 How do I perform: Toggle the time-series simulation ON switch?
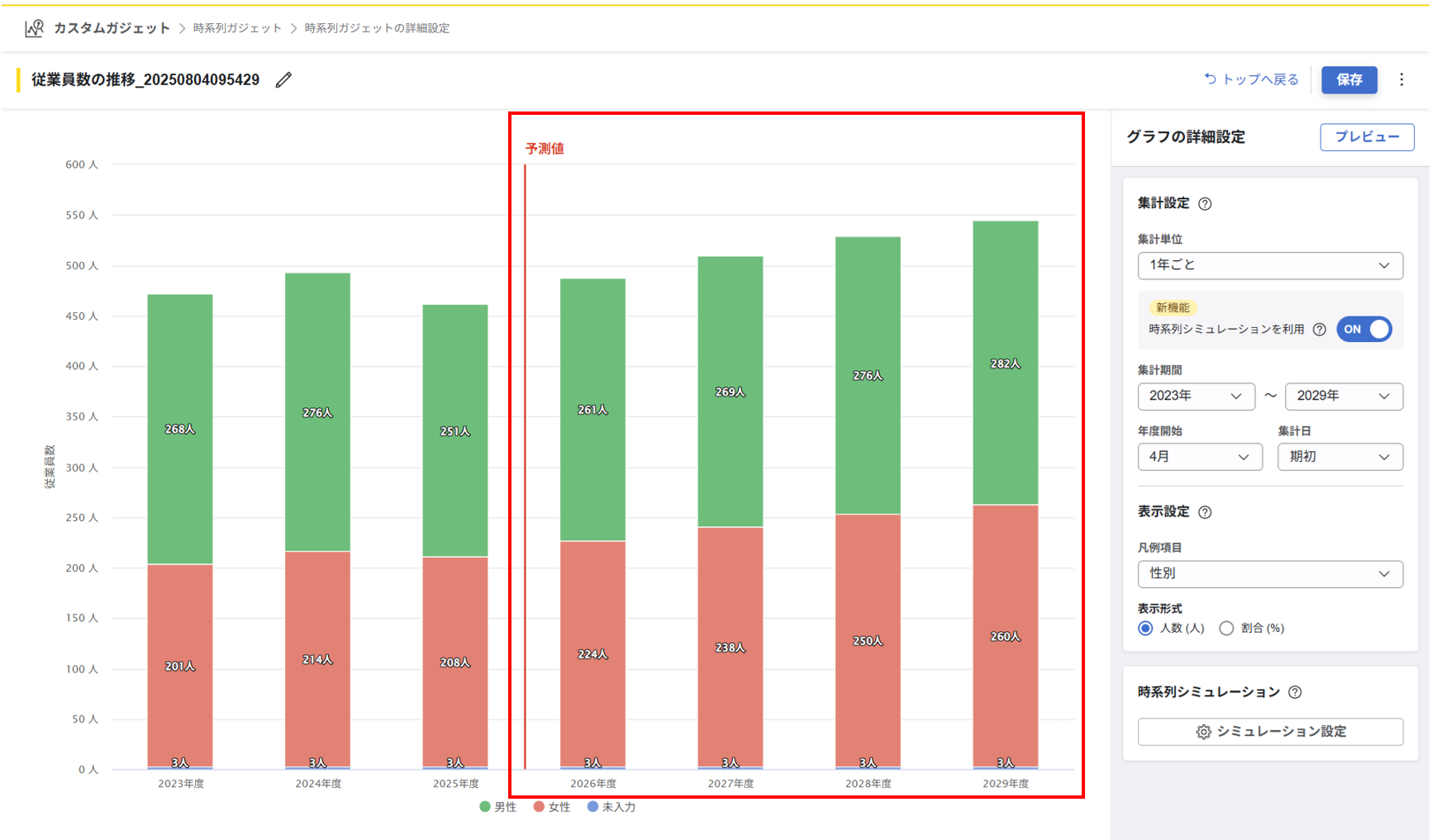(1364, 330)
